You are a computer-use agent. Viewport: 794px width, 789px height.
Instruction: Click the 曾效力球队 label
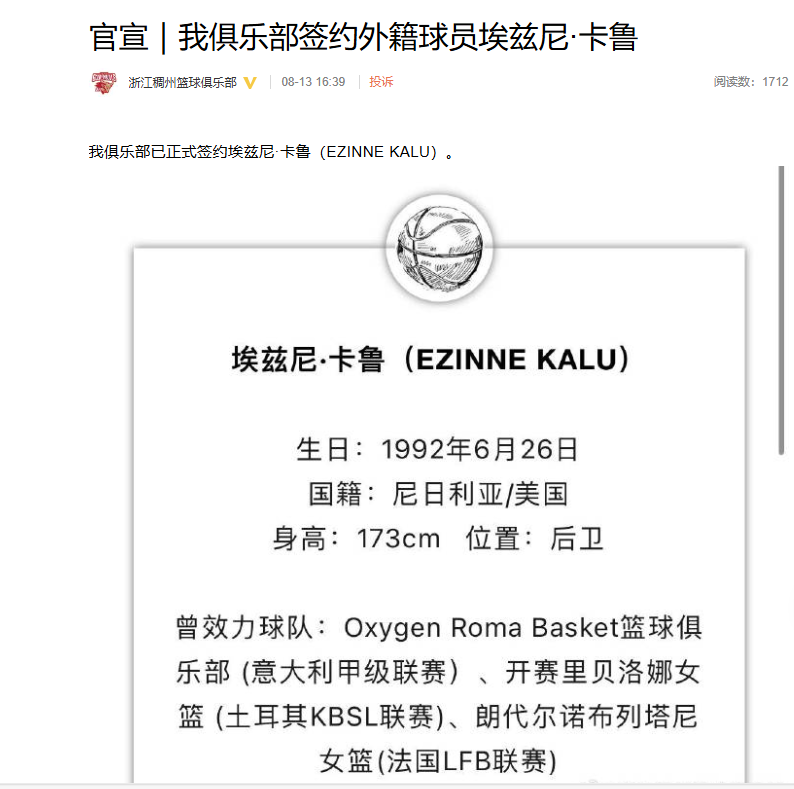coord(251,628)
